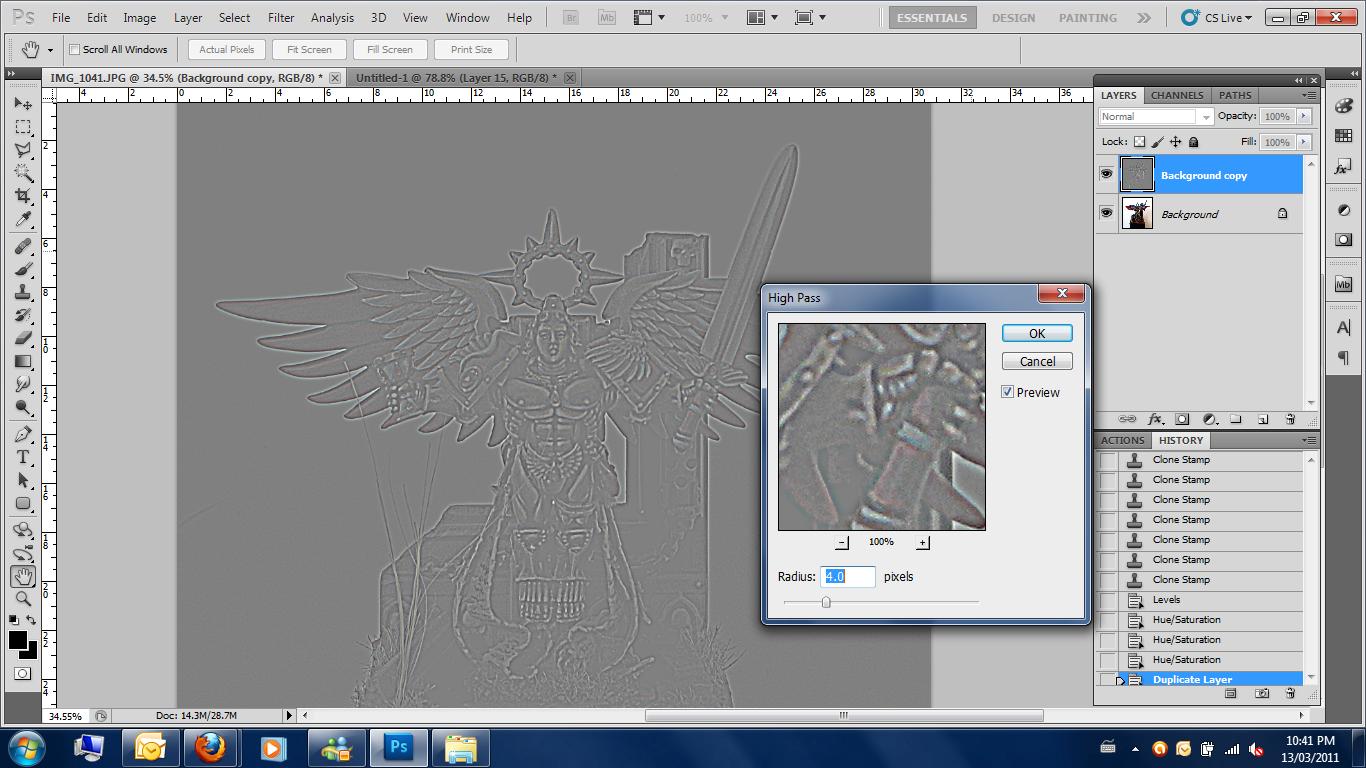Add layer style fx icon
1366x768 pixels.
pyautogui.click(x=1155, y=419)
